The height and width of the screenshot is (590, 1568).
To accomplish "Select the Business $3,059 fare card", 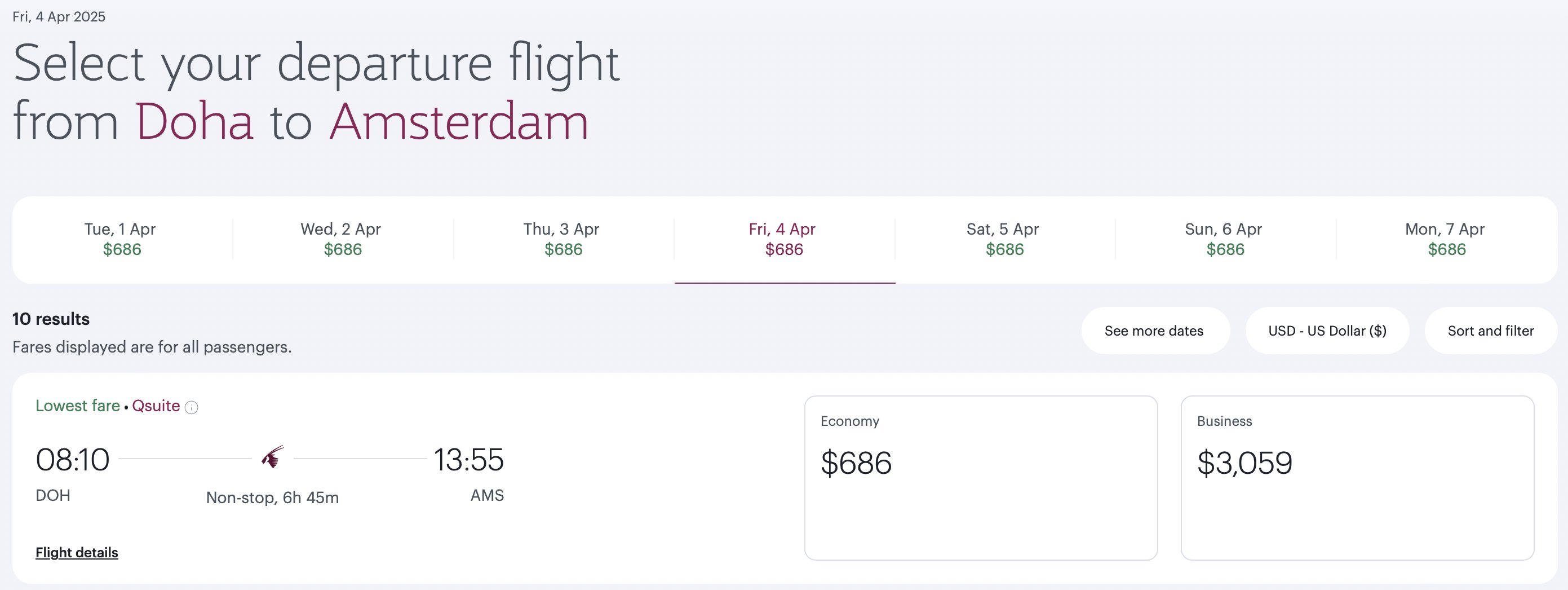I will click(1357, 478).
